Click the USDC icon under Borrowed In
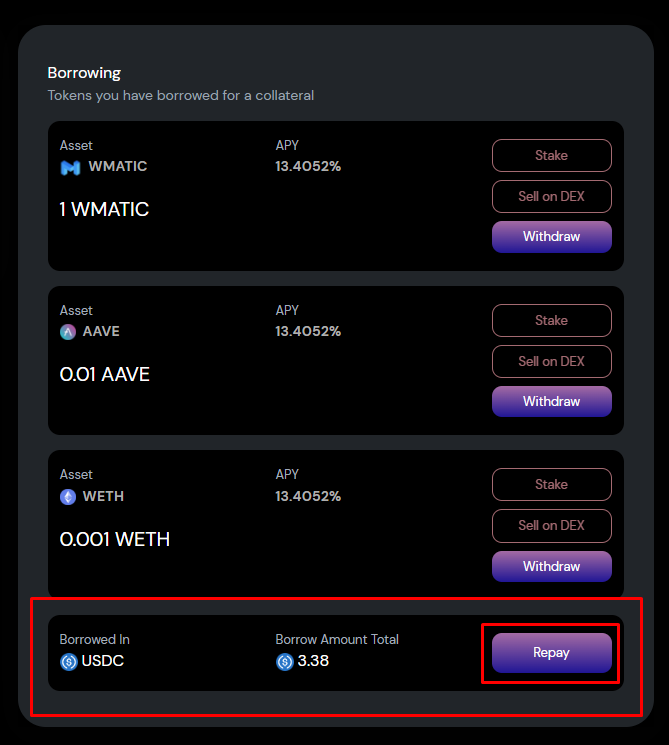 tap(68, 661)
